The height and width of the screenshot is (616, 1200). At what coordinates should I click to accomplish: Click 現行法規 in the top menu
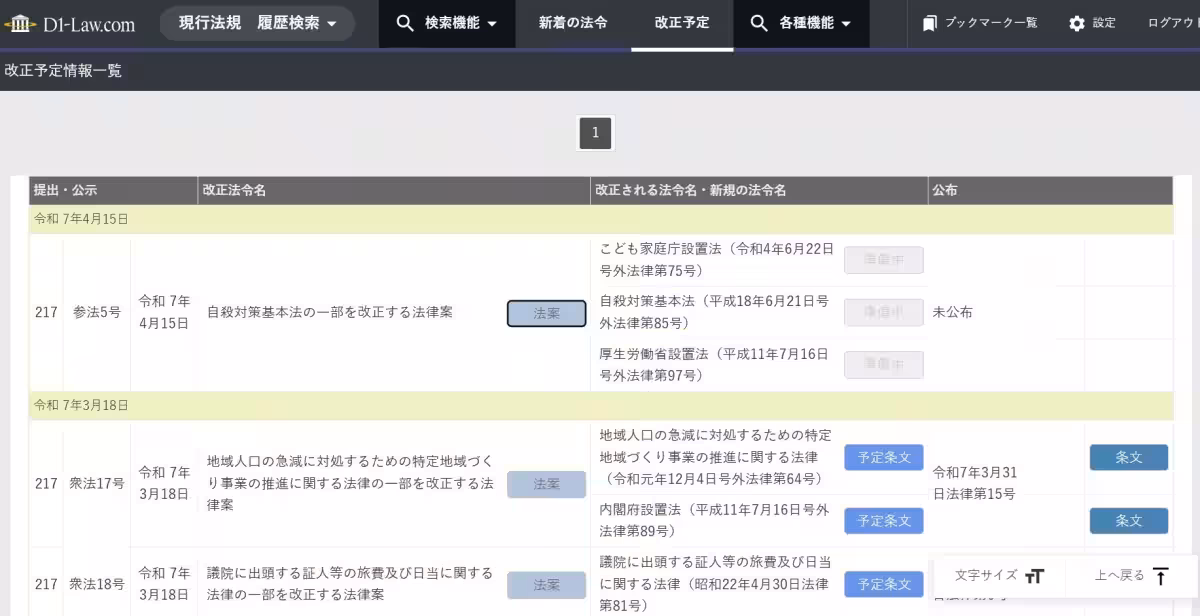pyautogui.click(x=210, y=21)
